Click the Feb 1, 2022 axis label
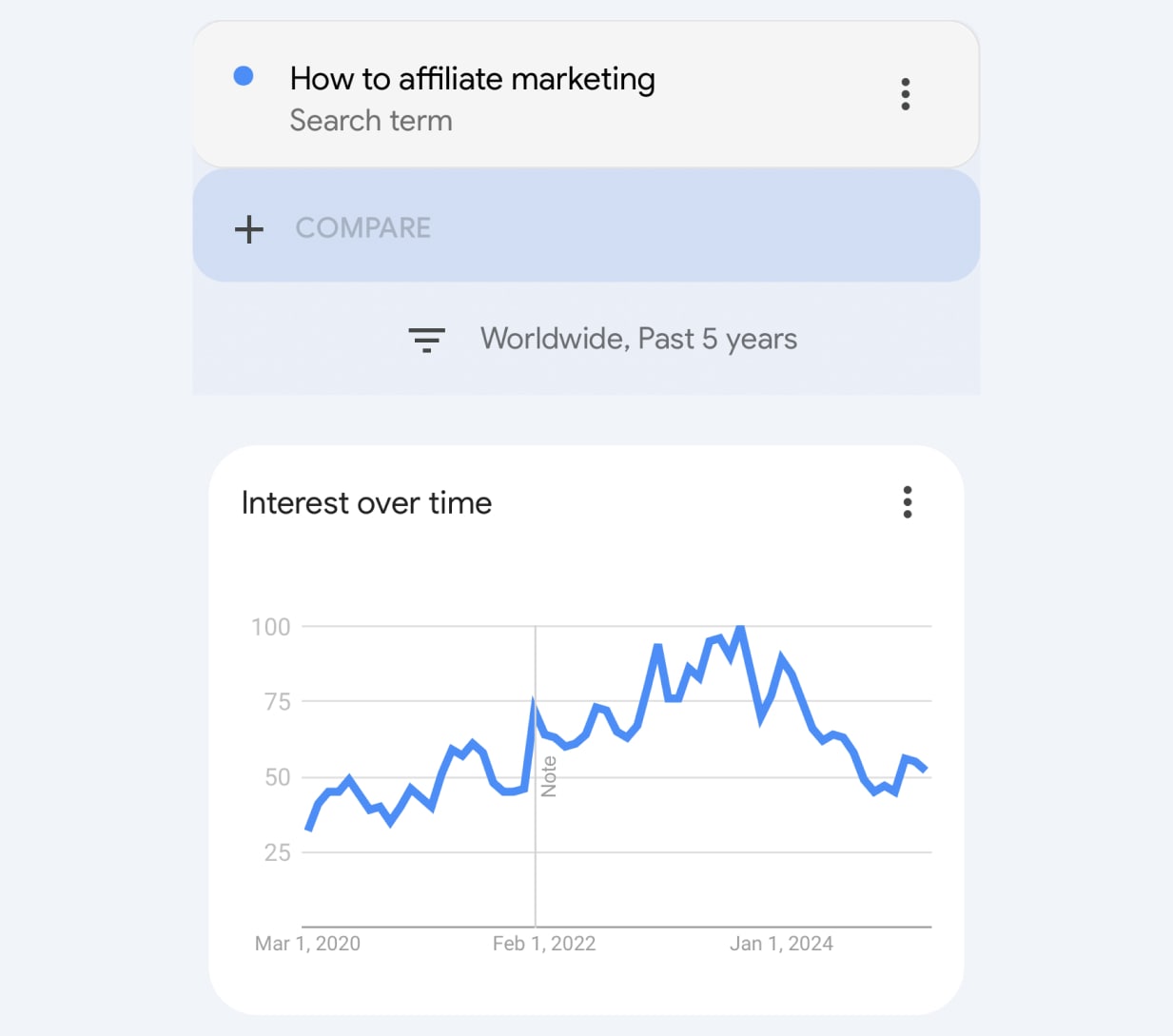This screenshot has width=1173, height=1036. 544,943
